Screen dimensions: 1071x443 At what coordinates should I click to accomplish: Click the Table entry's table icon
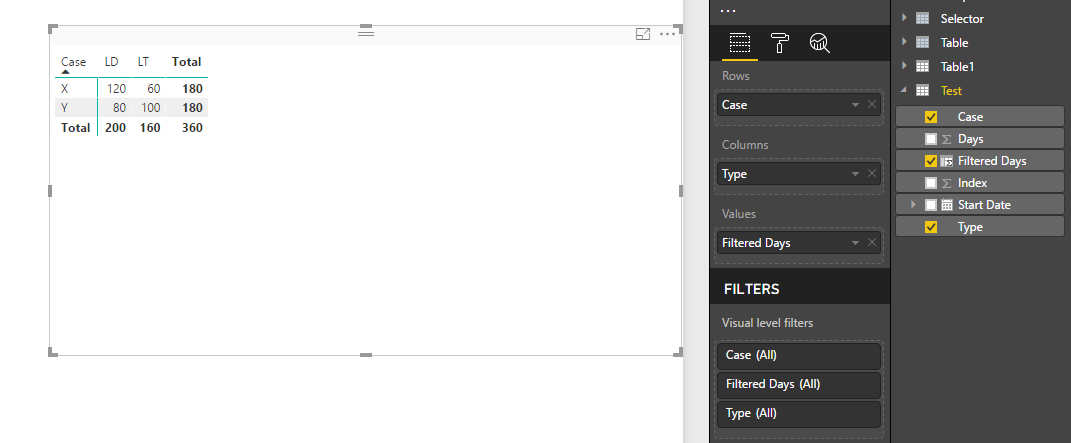922,42
